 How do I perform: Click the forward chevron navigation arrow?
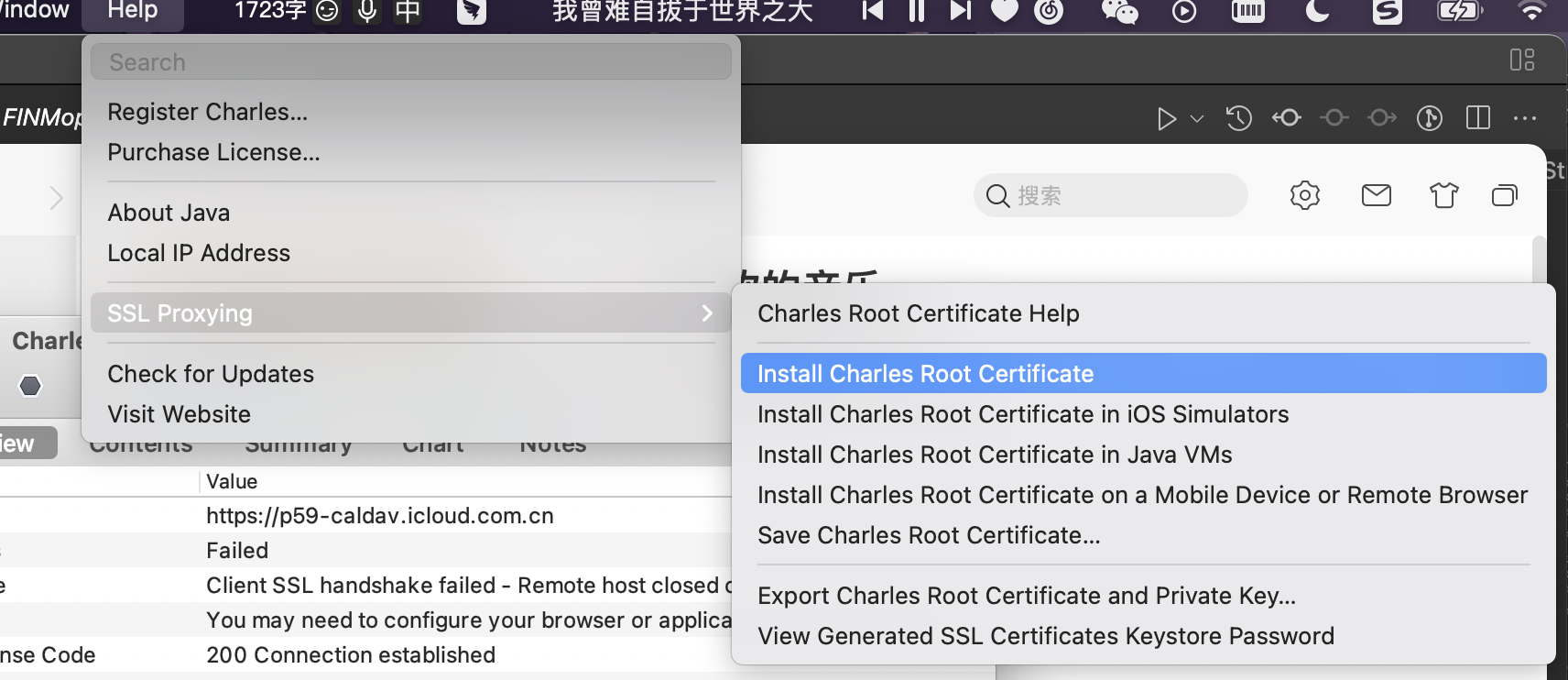[56, 198]
